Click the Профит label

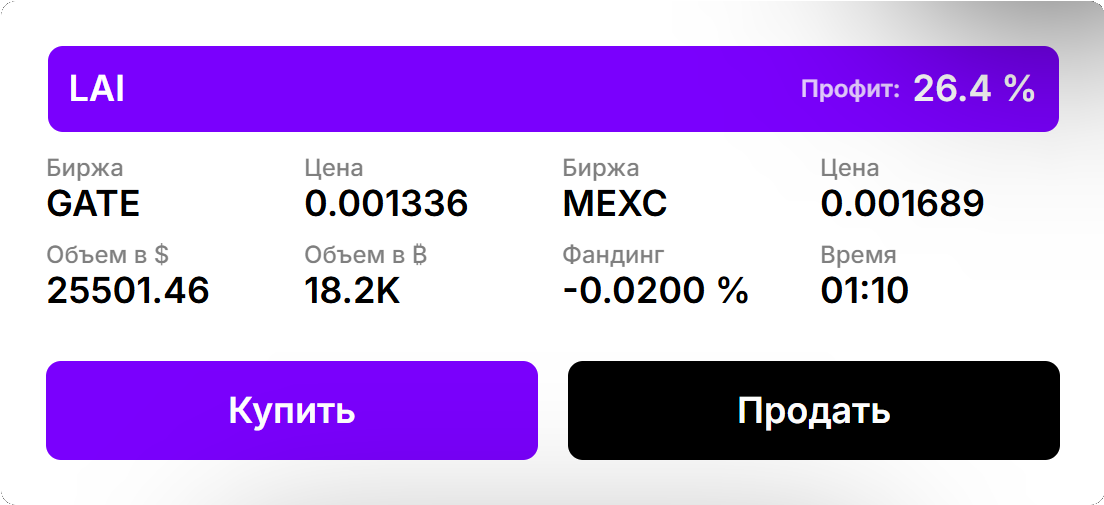[x=851, y=89]
